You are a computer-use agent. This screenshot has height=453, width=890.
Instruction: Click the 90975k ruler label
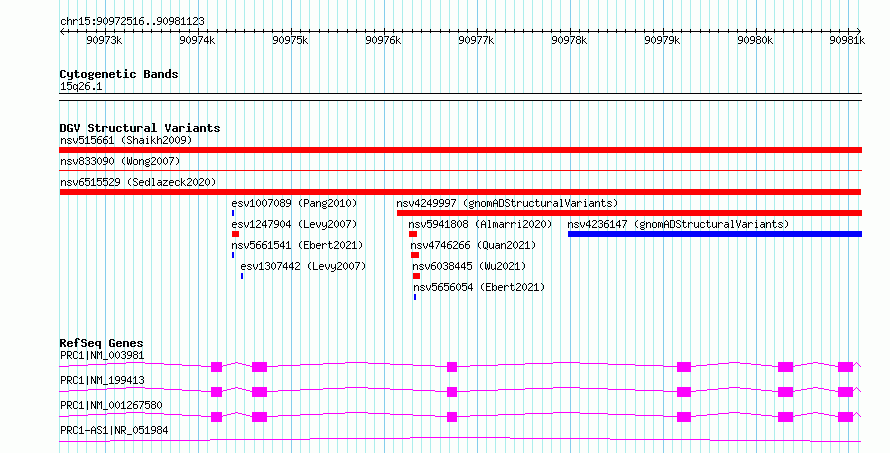click(x=290, y=40)
